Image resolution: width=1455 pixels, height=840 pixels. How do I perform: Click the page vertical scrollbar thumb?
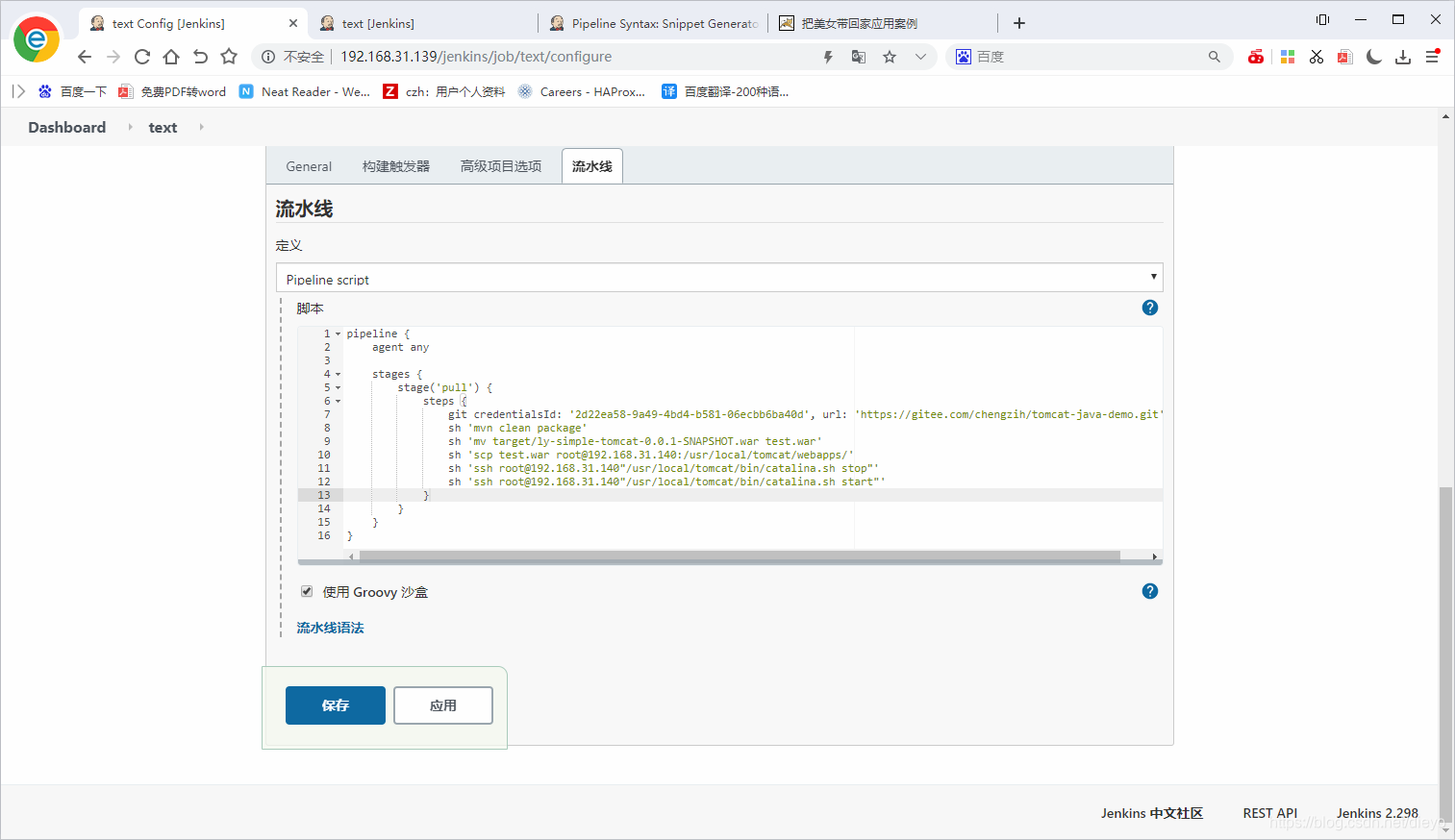[x=1445, y=656]
